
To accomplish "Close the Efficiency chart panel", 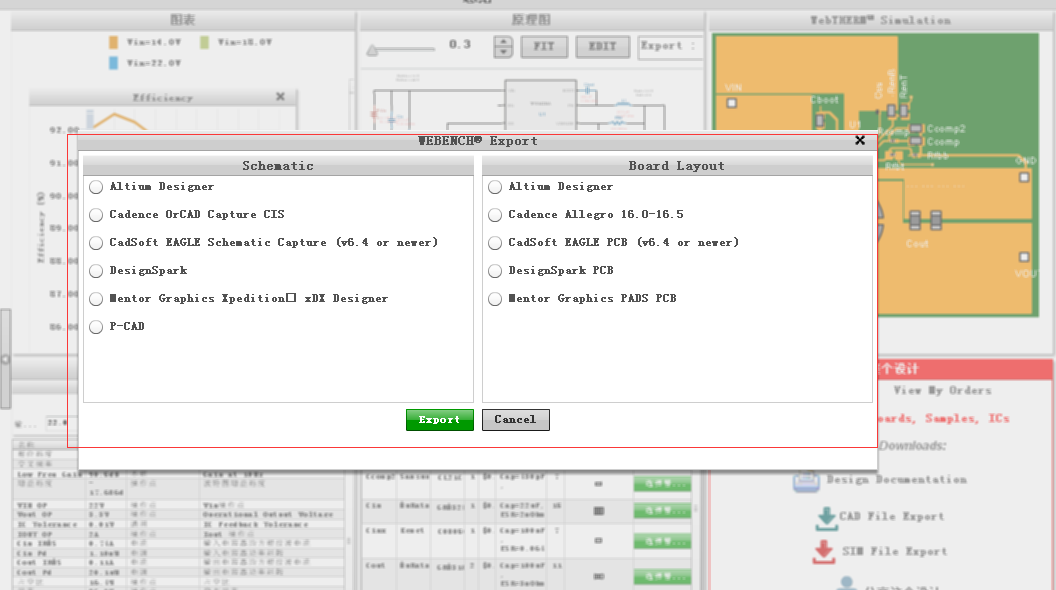I will tap(280, 97).
